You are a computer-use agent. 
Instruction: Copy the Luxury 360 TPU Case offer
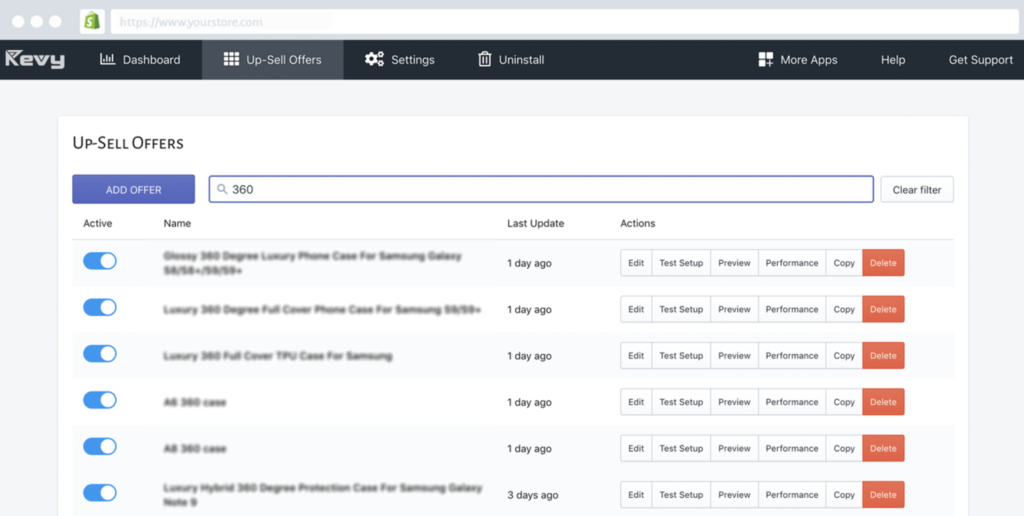pyautogui.click(x=844, y=355)
